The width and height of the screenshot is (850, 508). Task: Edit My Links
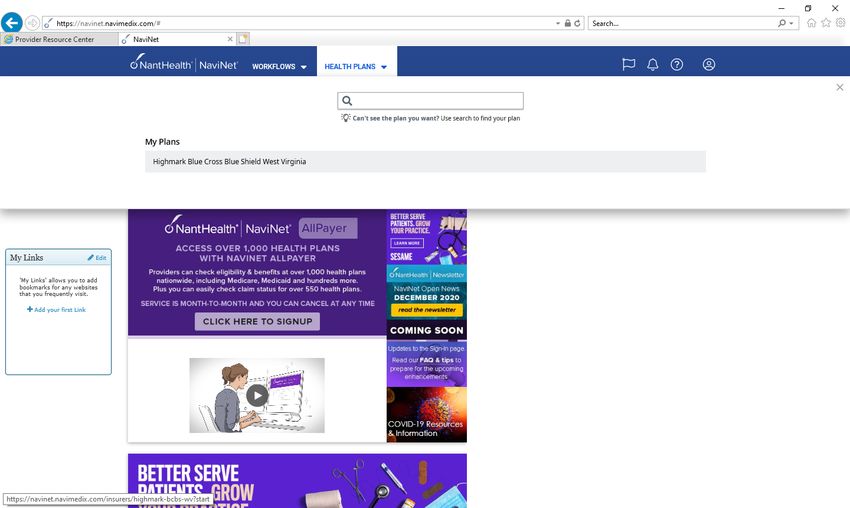pyautogui.click(x=97, y=258)
